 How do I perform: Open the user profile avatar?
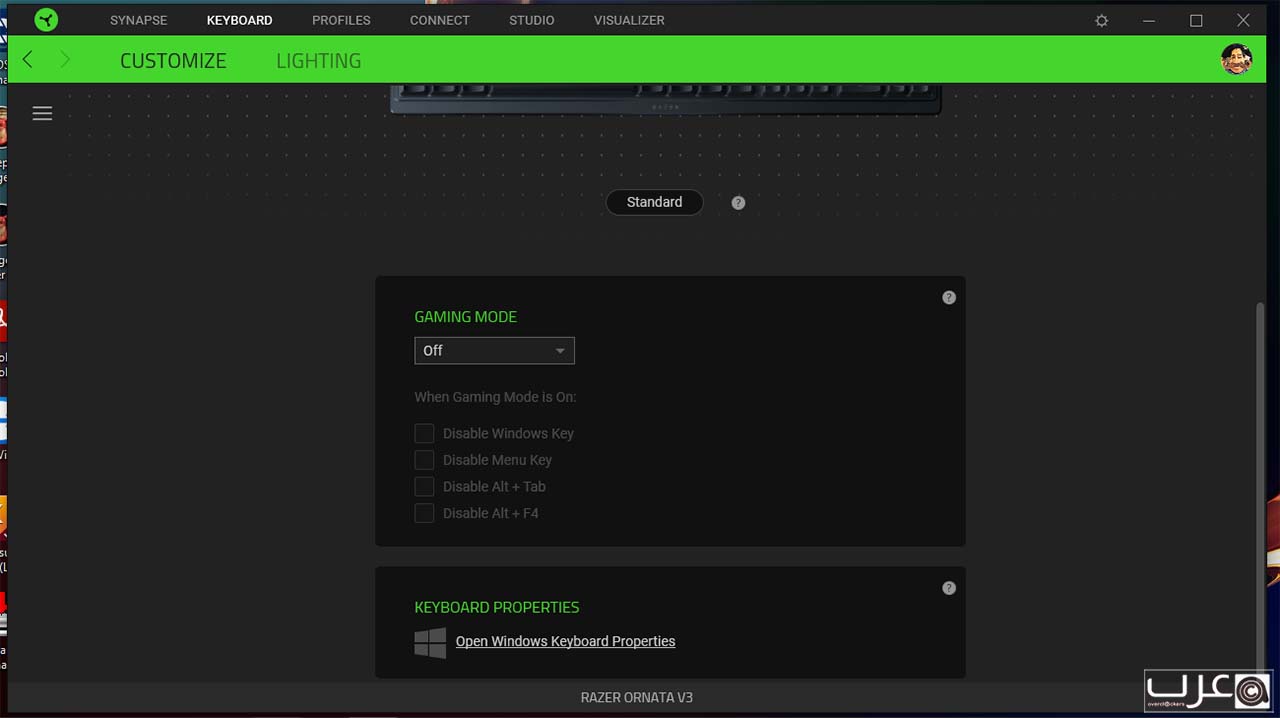click(1236, 59)
